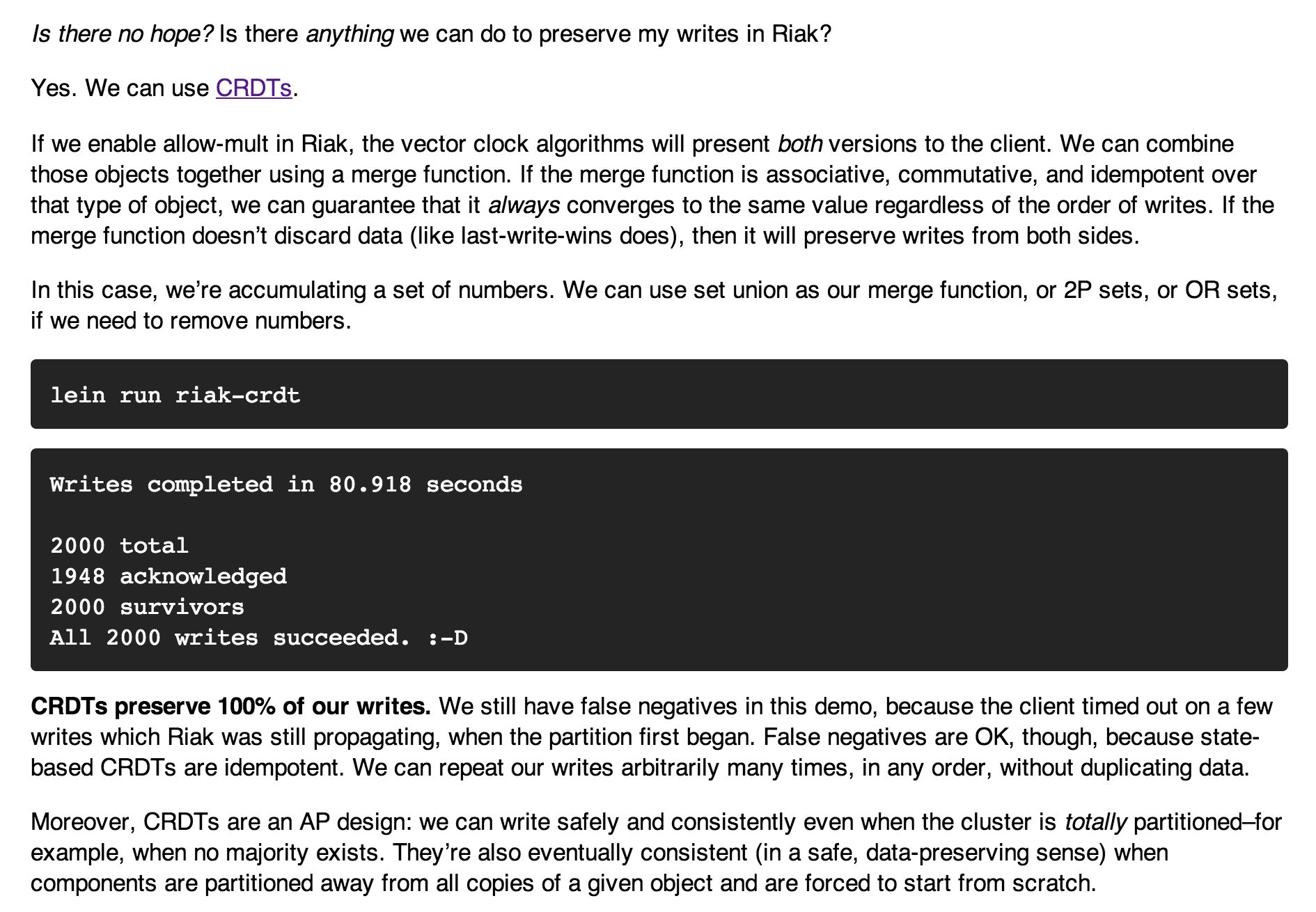Click the italic word 'both' before 'versions'
The image size is (1316, 912).
(800, 144)
